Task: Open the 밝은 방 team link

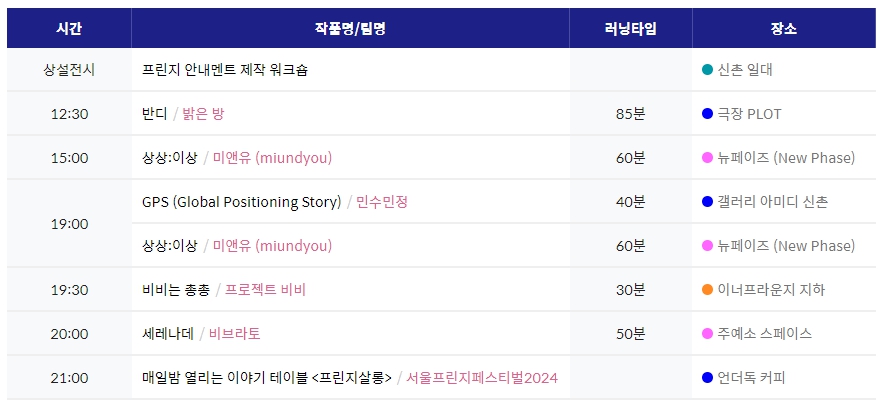Action: tap(203, 114)
